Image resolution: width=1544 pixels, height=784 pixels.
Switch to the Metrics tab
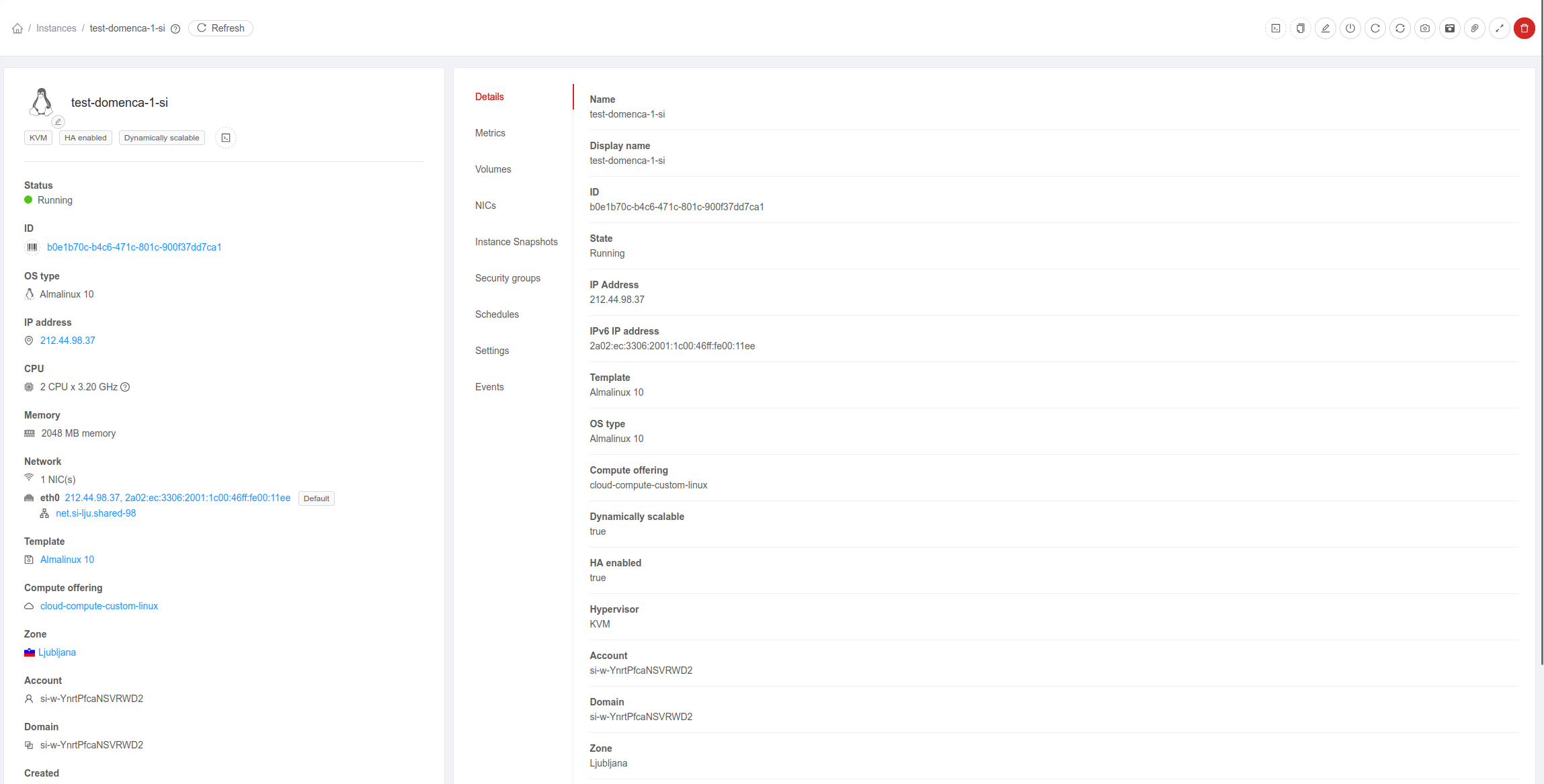(x=490, y=133)
